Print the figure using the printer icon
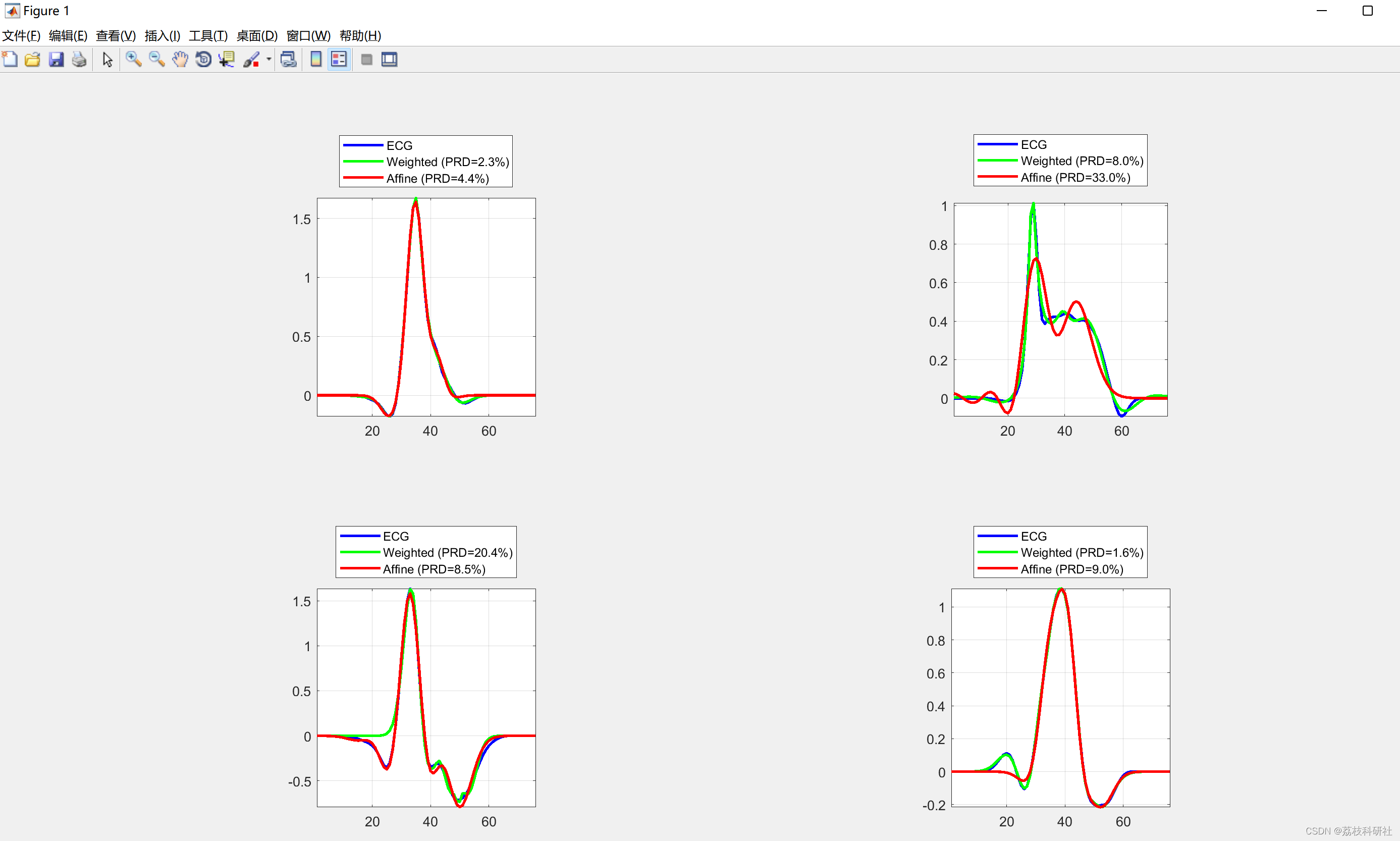The height and width of the screenshot is (841, 1400). pos(79,60)
